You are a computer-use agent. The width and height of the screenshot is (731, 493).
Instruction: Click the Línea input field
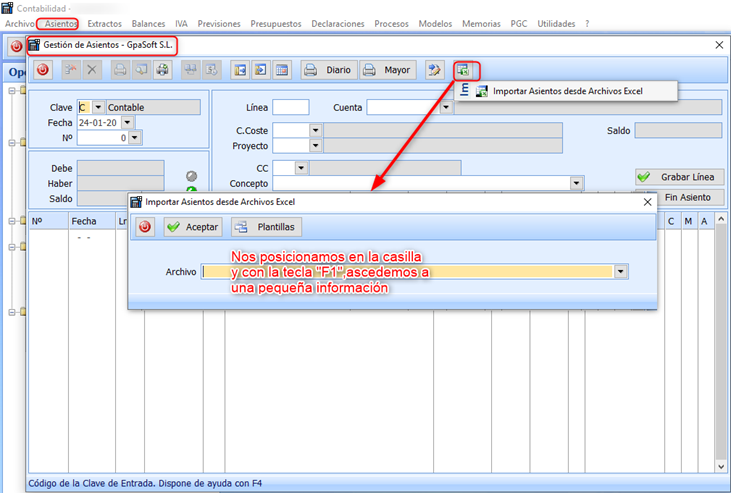point(291,107)
